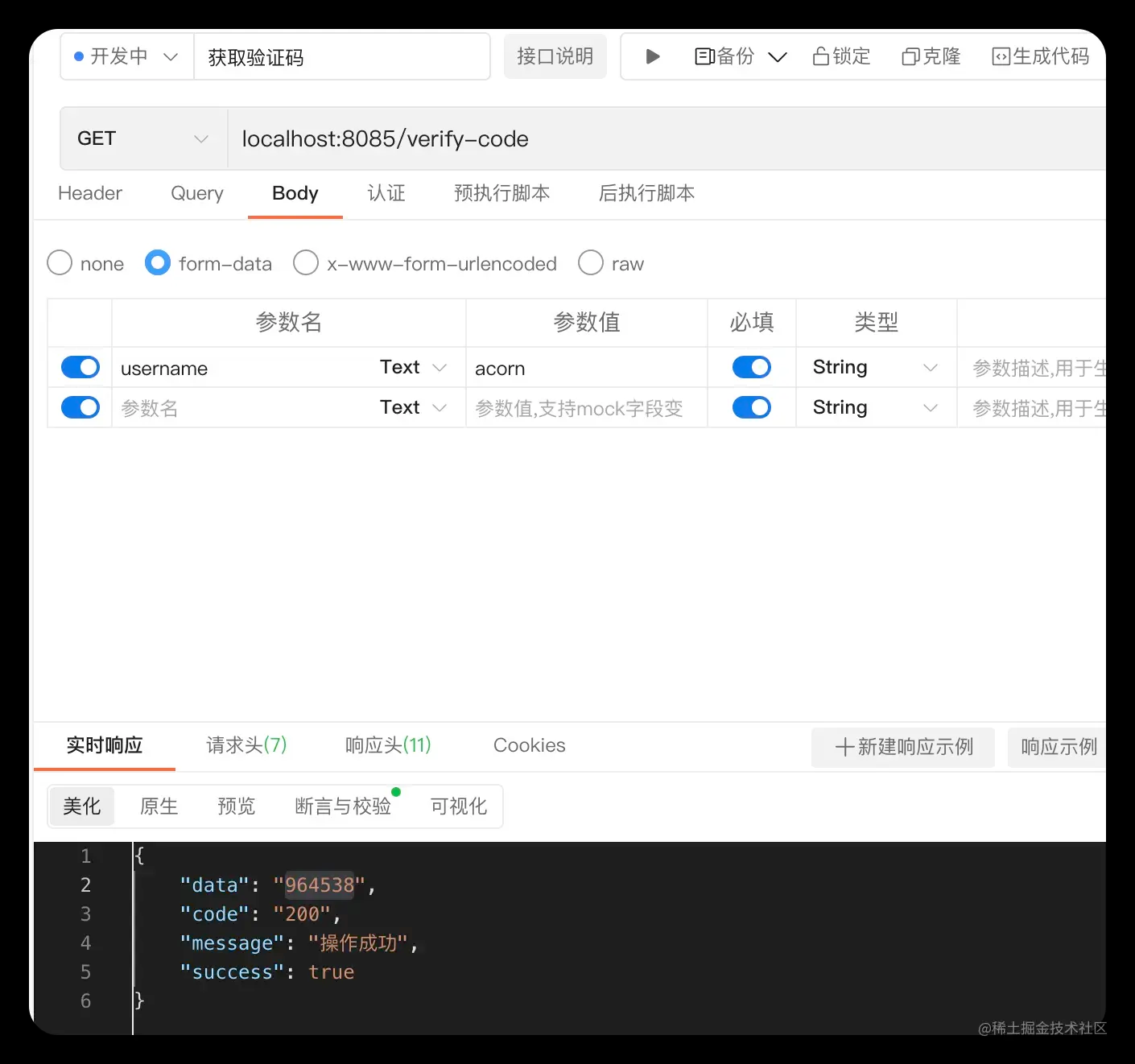Image resolution: width=1135 pixels, height=1064 pixels.
Task: Open the 响应示例 panel
Action: (x=1057, y=747)
